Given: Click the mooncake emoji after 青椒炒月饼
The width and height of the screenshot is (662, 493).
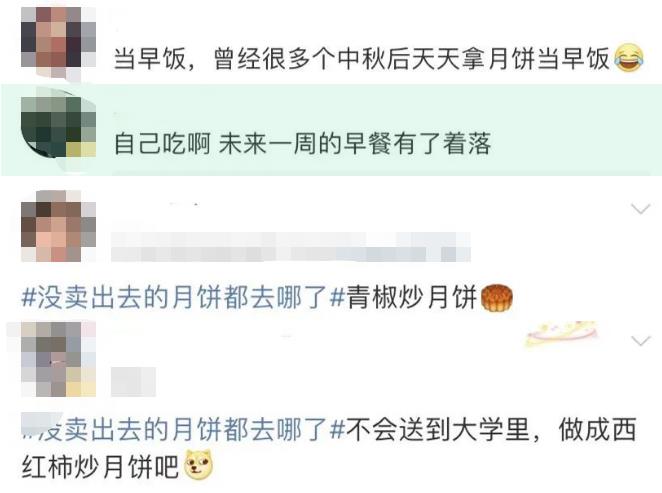Looking at the screenshot, I should tap(497, 298).
